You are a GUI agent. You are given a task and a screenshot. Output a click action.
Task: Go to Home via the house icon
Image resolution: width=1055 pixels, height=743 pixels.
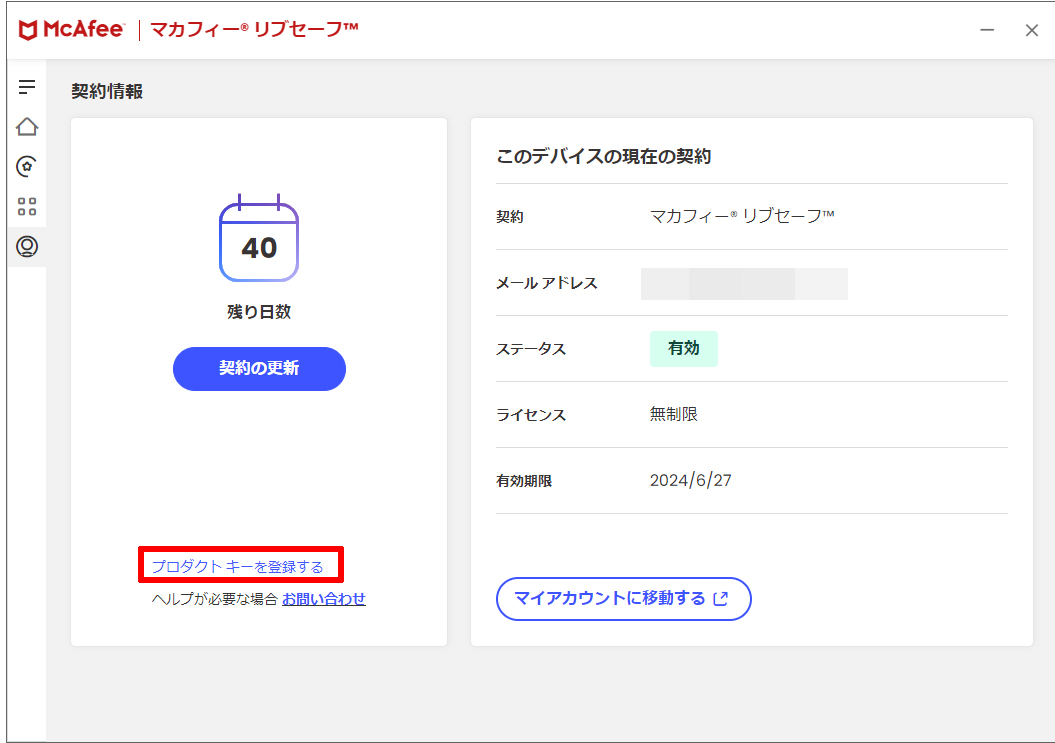coord(27,127)
